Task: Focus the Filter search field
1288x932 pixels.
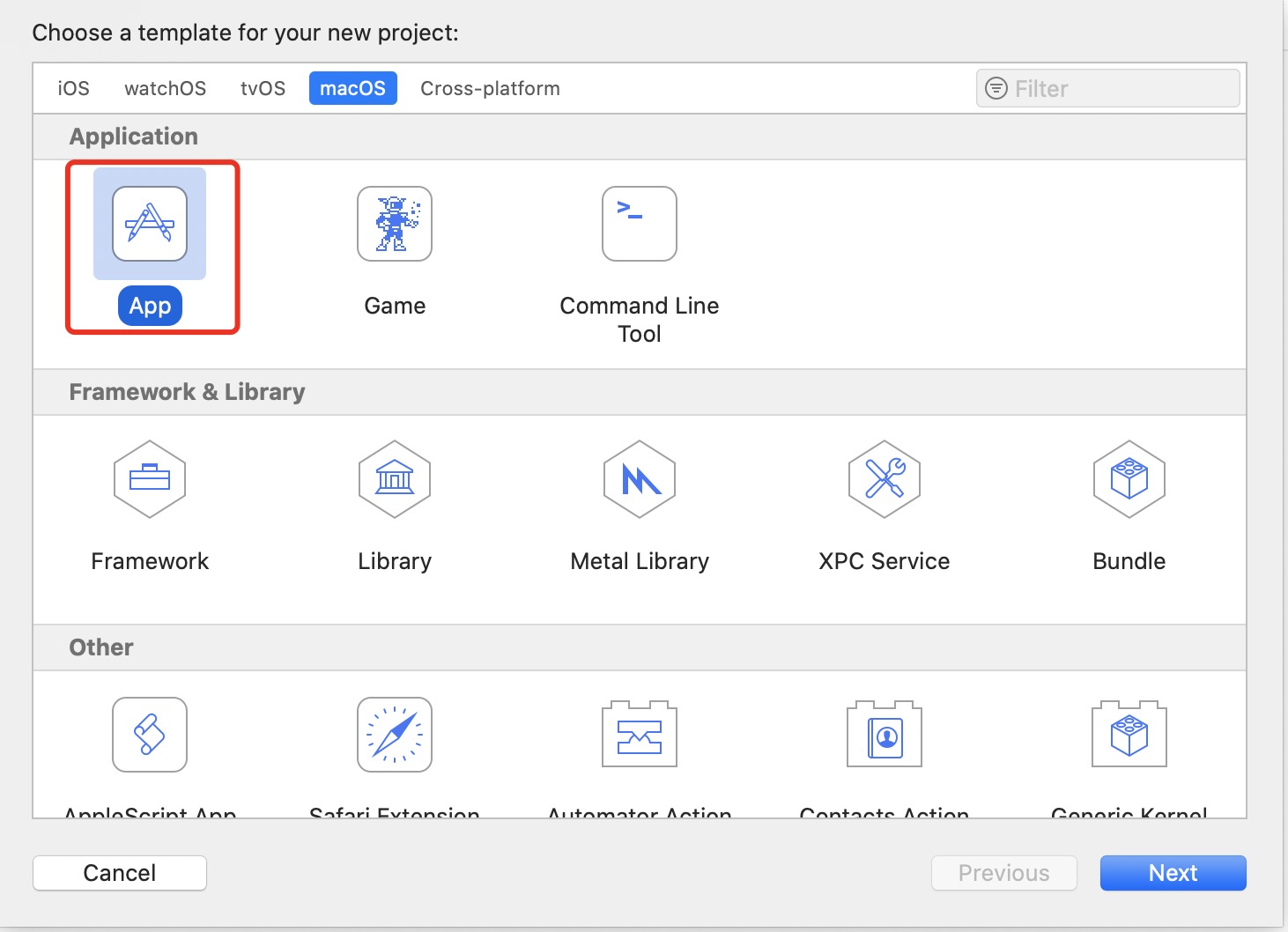Action: pos(1108,88)
